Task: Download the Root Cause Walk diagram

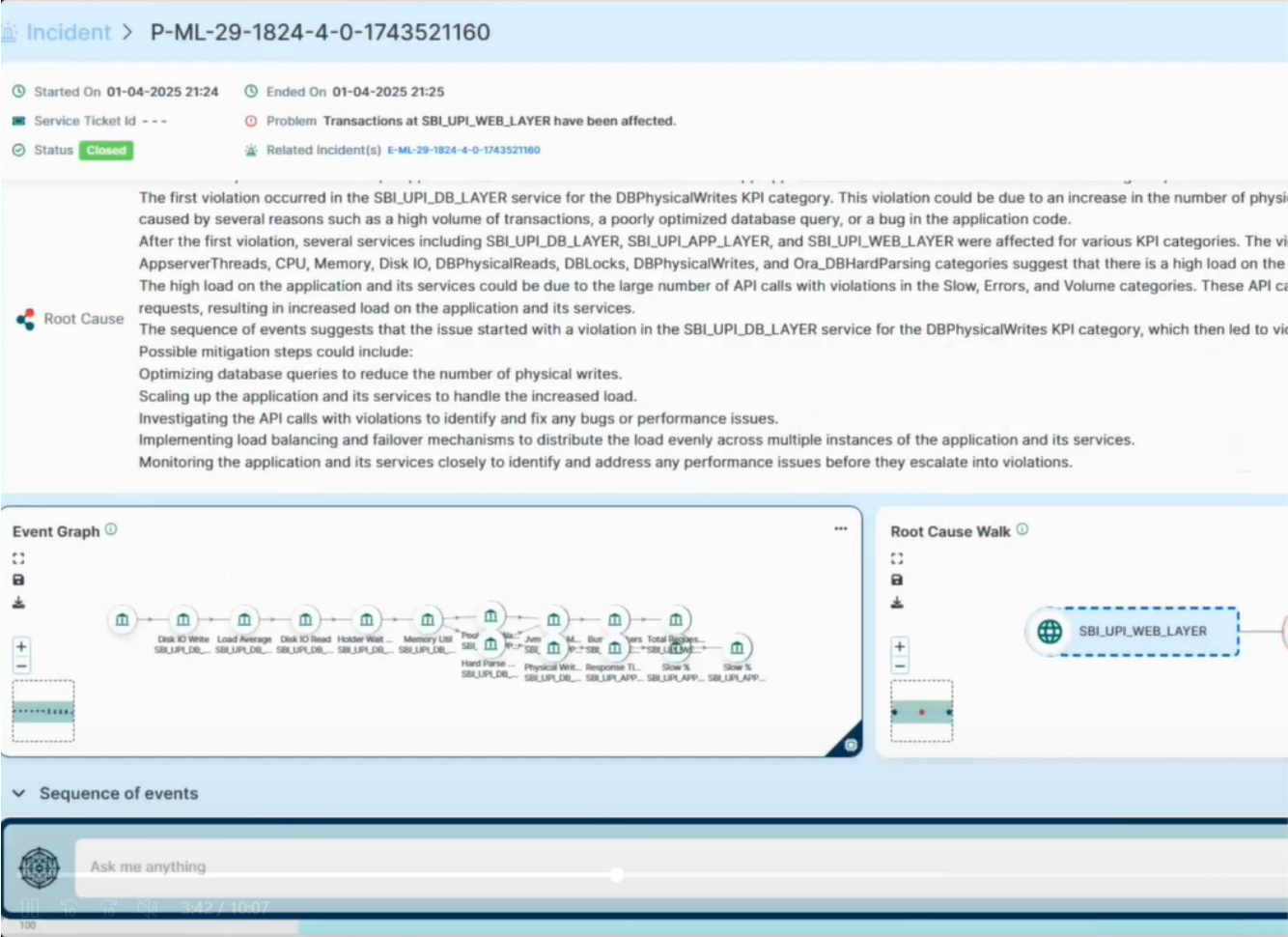Action: 897,603
